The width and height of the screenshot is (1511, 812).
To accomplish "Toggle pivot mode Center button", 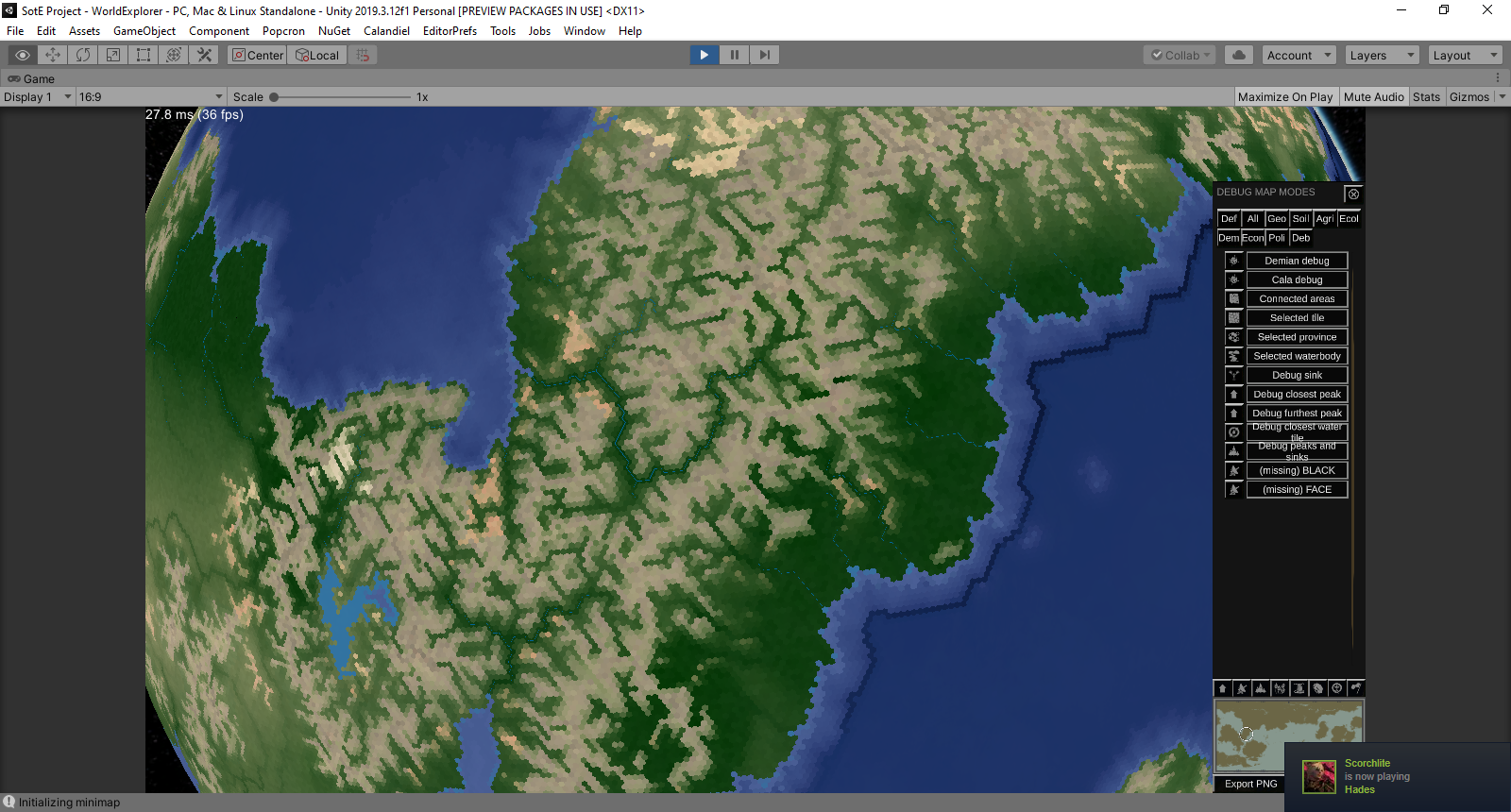I will [x=257, y=55].
